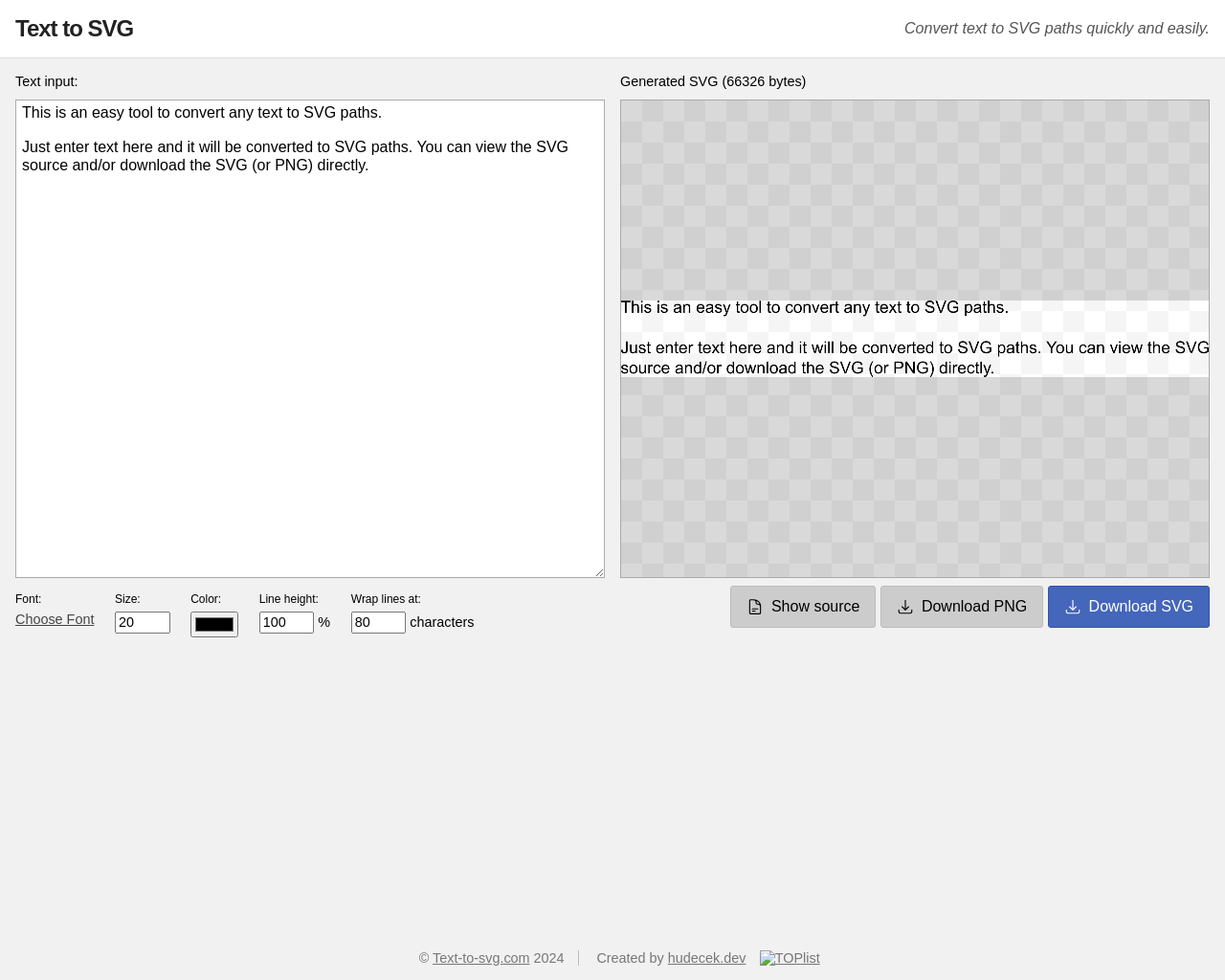Click the Text to SVG heading
Image resolution: width=1225 pixels, height=980 pixels.
pyautogui.click(x=75, y=29)
